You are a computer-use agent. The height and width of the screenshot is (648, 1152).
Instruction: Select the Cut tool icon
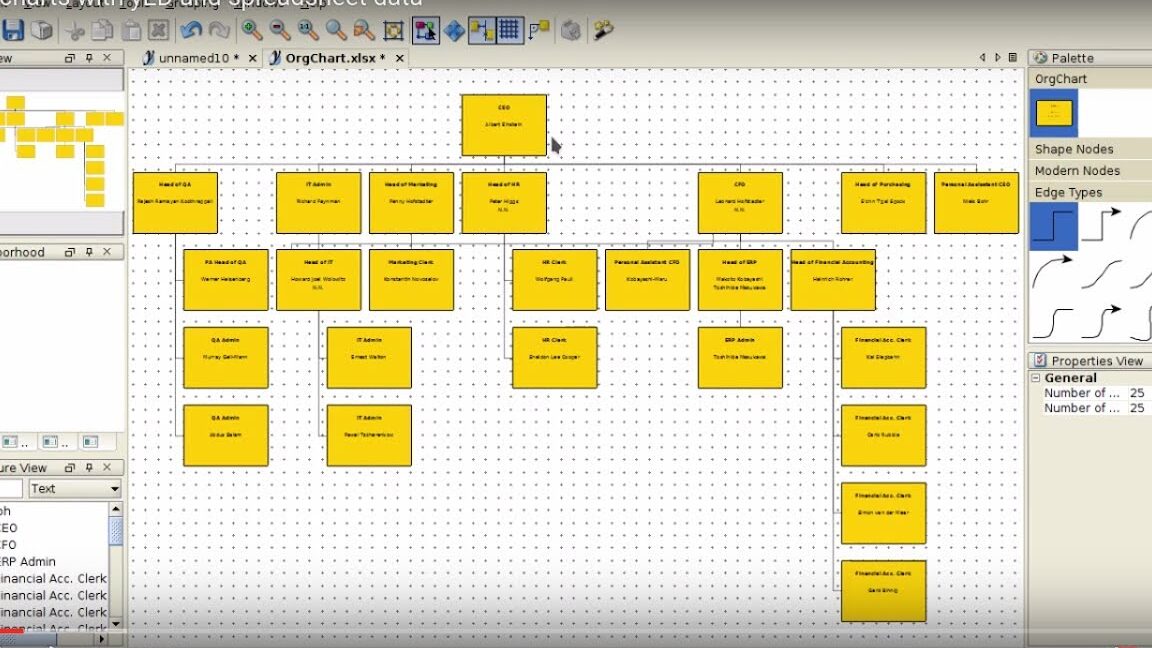[x=73, y=29]
